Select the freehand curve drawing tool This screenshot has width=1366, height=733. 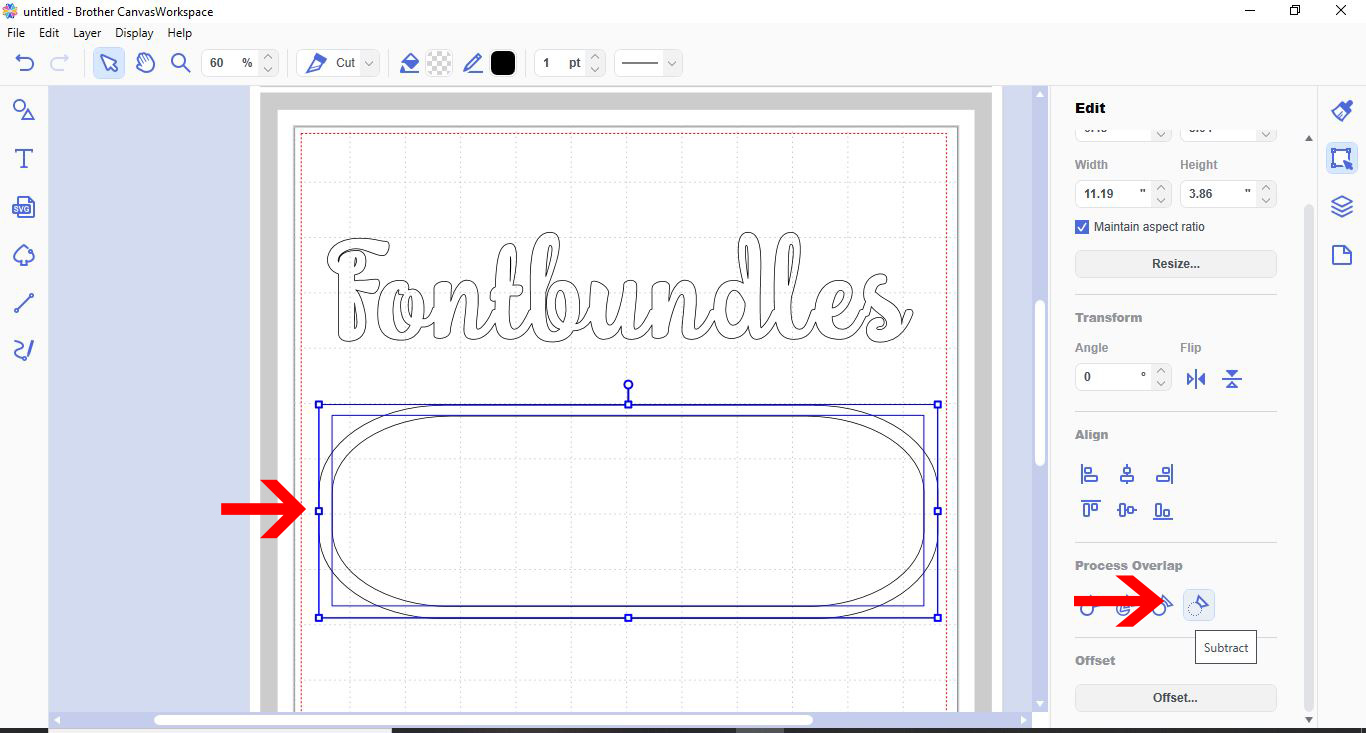(x=24, y=350)
